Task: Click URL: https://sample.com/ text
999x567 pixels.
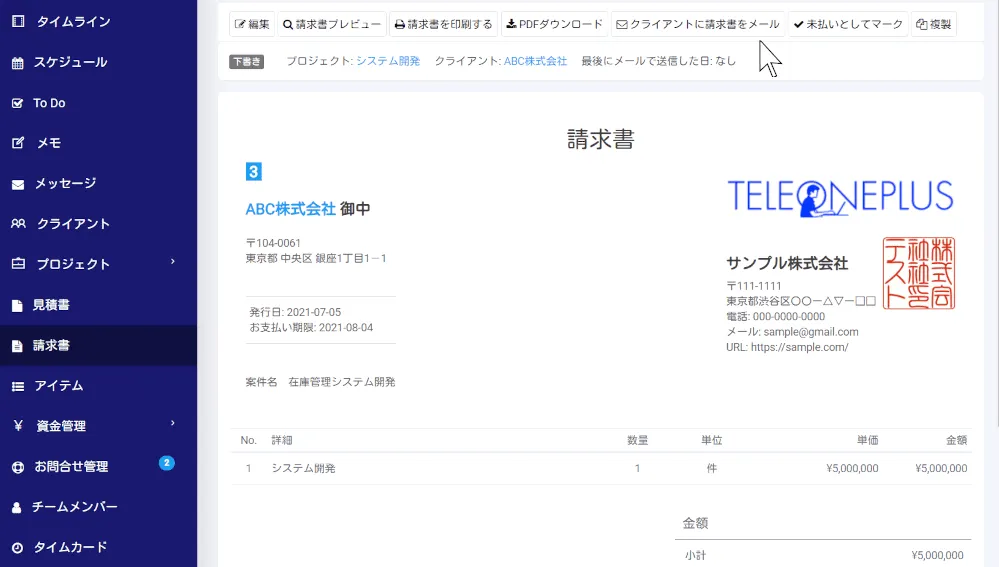Action: (787, 347)
